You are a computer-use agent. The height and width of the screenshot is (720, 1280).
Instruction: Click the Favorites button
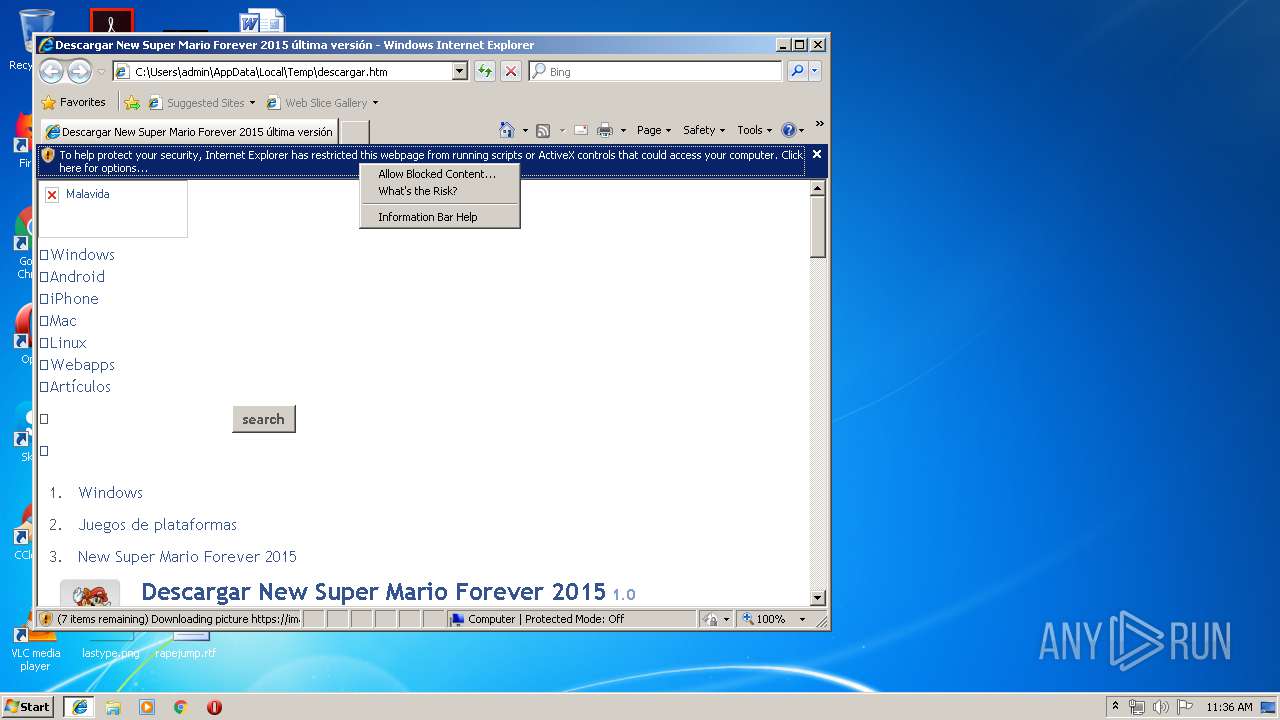click(x=73, y=102)
